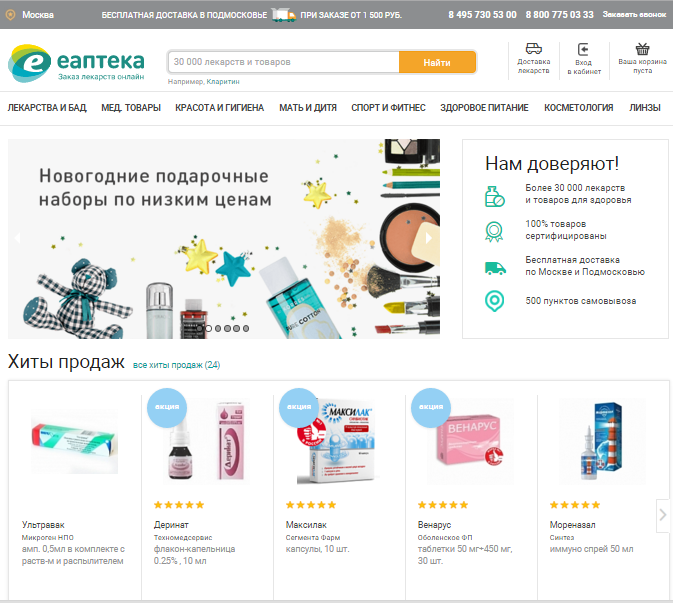Image resolution: width=673 pixels, height=603 pixels.
Task: Click the star rating of Венарус
Action: [x=443, y=505]
